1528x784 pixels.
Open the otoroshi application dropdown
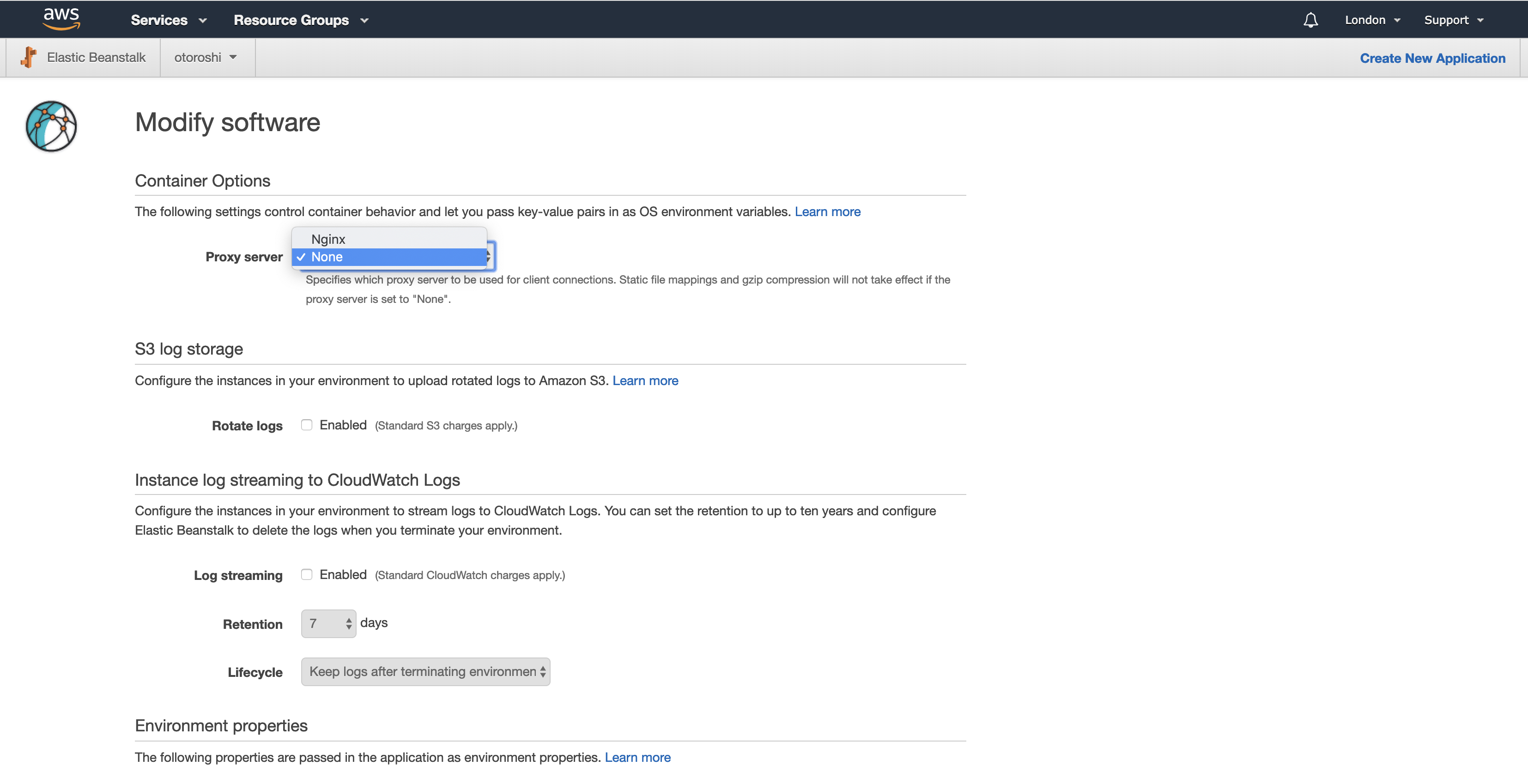[x=205, y=58]
